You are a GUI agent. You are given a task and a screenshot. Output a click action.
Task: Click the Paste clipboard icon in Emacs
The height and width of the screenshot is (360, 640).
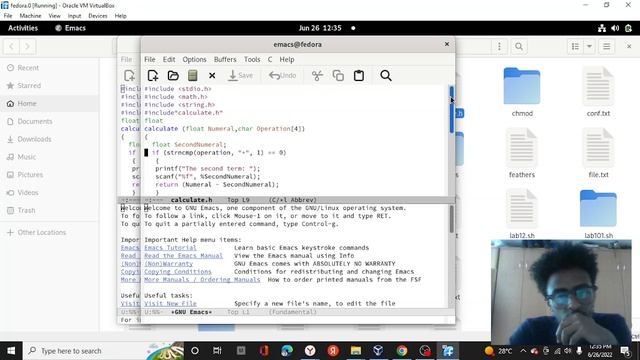(x=359, y=76)
